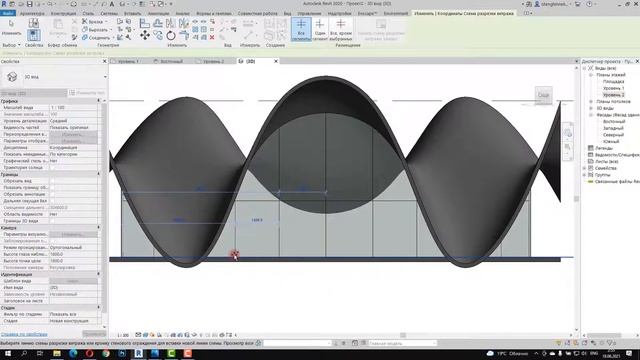Click the Properties panel vertical scrollbar
The height and width of the screenshot is (360, 640).
(104, 208)
